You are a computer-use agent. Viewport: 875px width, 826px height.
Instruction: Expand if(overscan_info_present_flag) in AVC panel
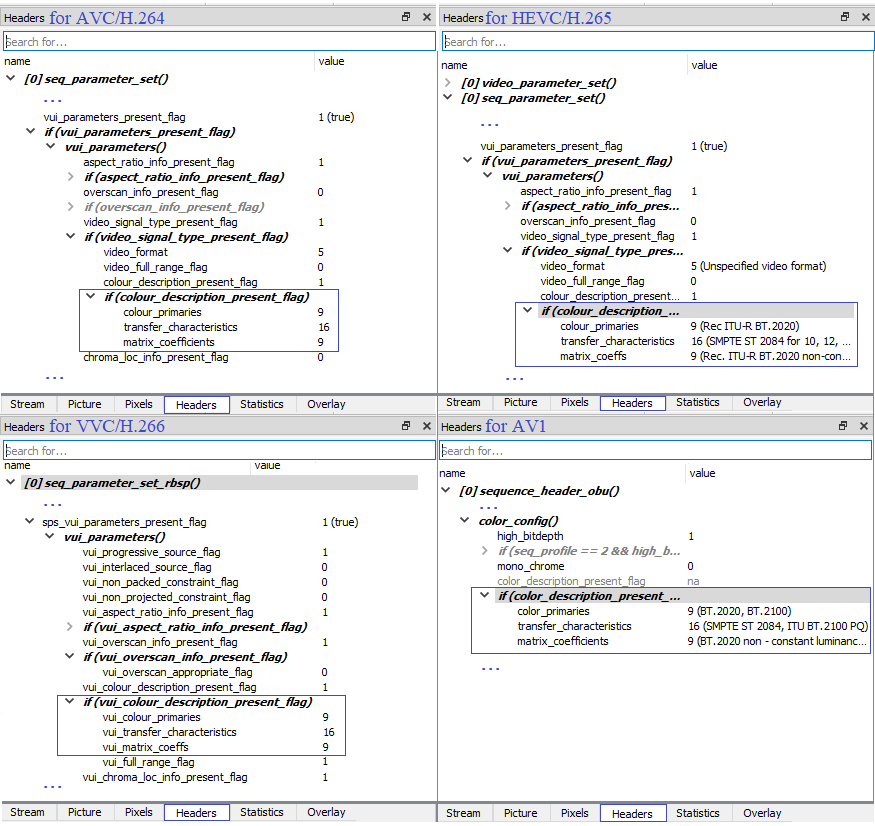coord(70,206)
